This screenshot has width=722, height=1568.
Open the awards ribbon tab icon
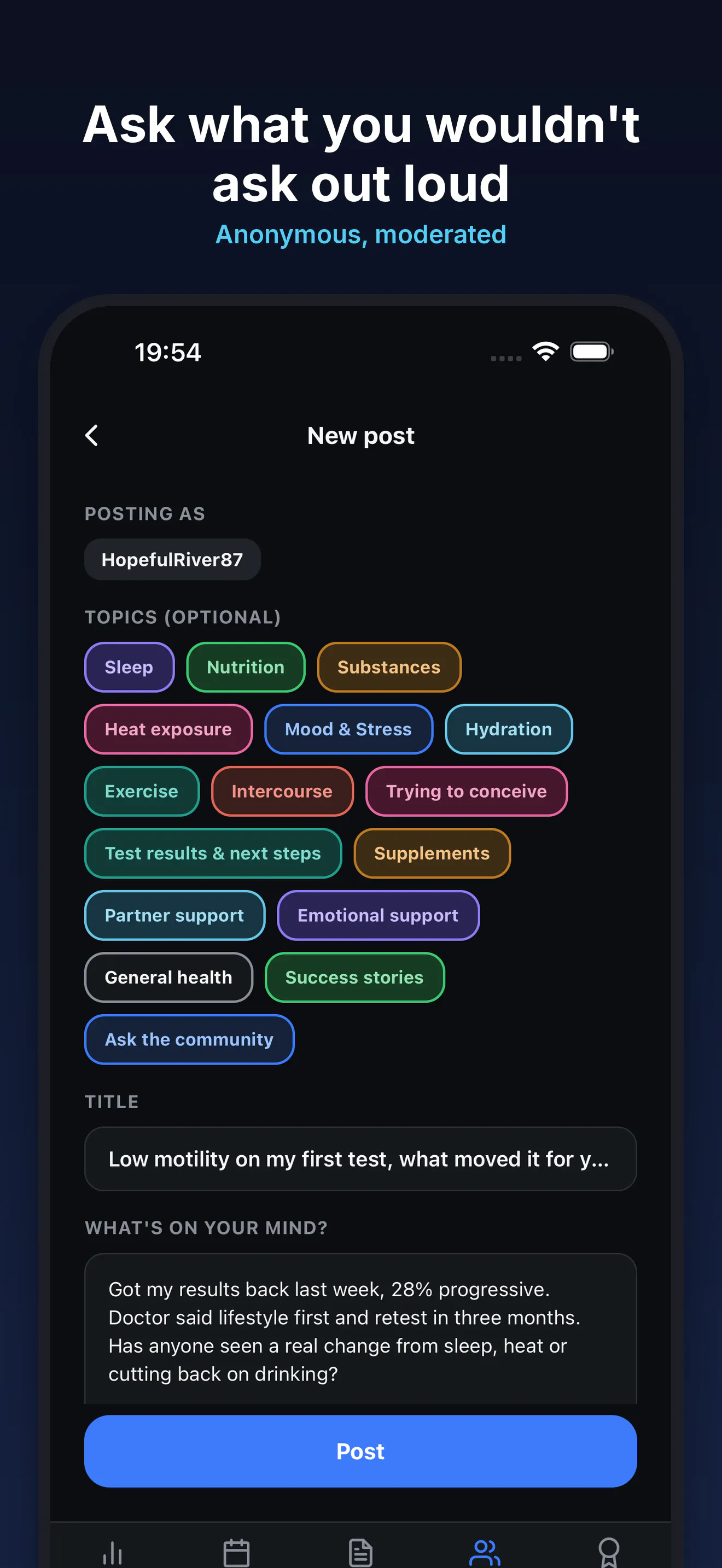[x=609, y=1552]
